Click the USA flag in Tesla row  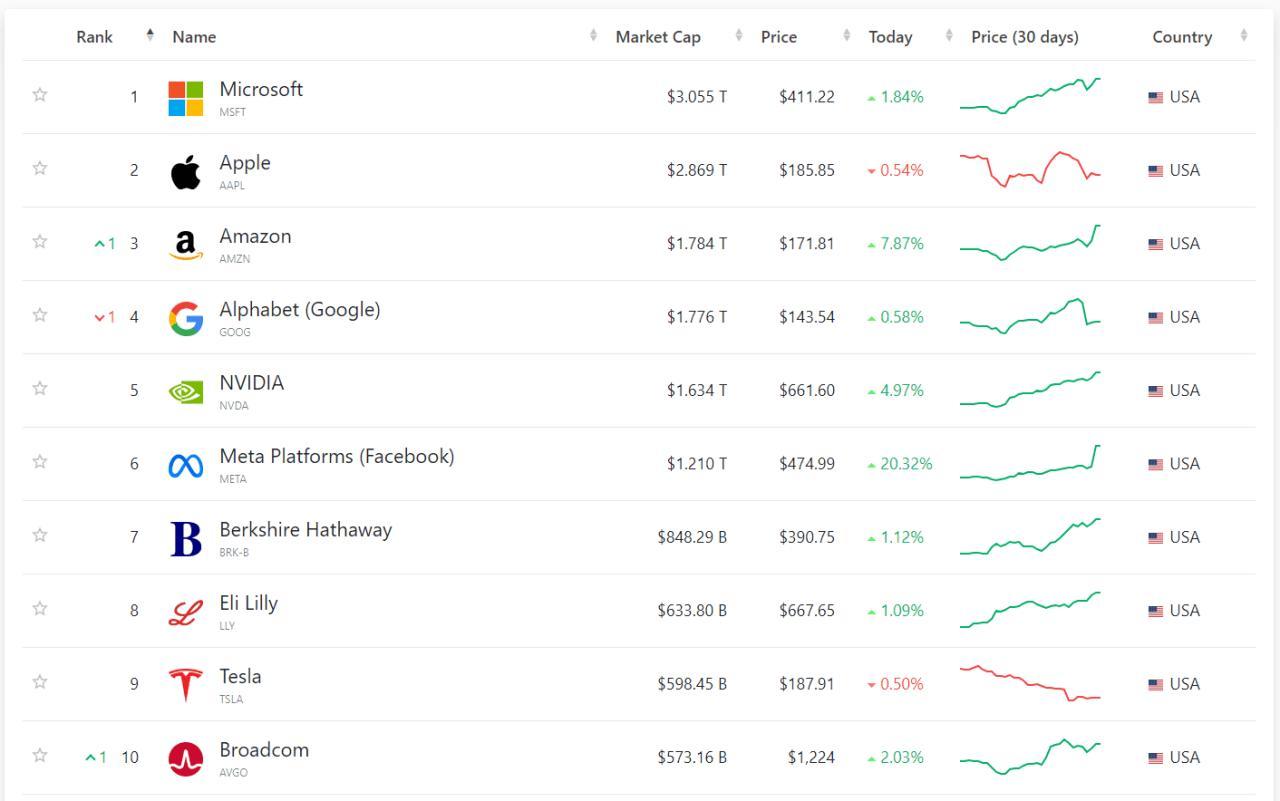[1156, 685]
